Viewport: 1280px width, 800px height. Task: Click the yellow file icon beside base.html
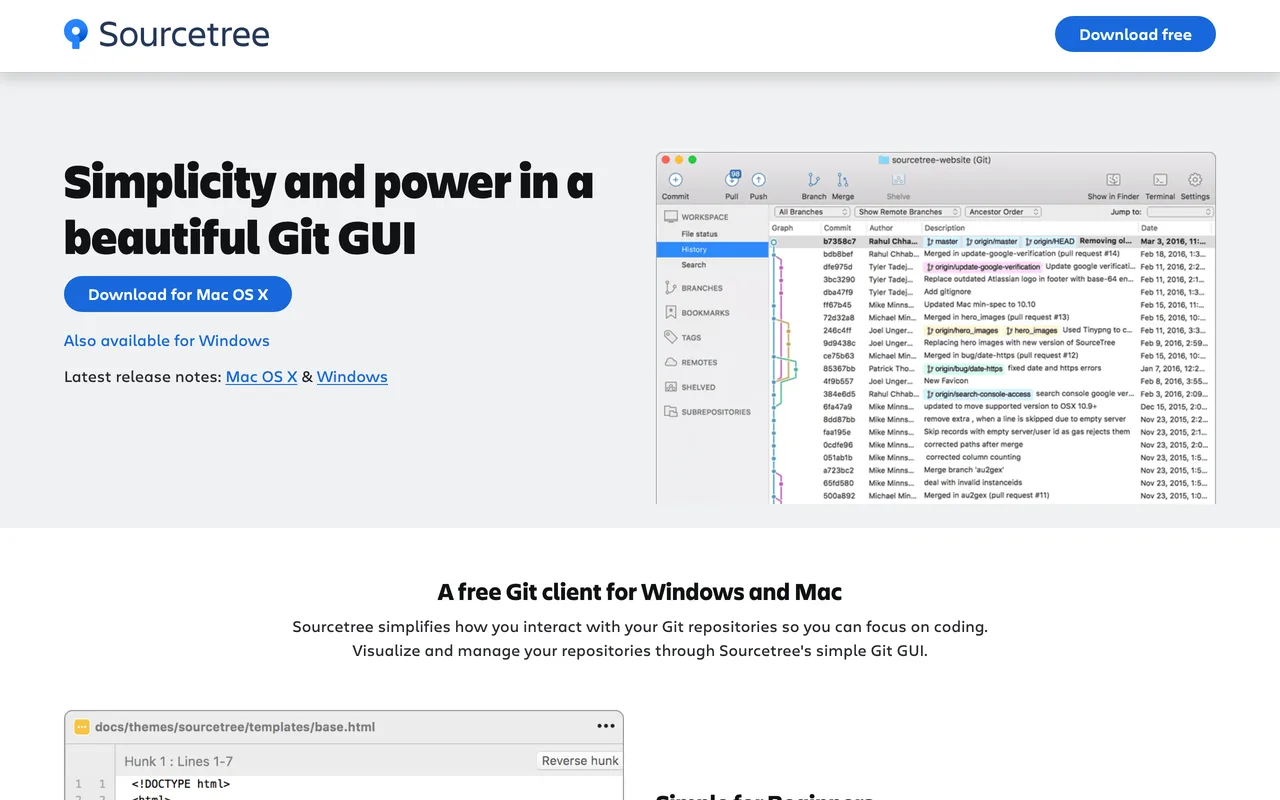point(82,727)
